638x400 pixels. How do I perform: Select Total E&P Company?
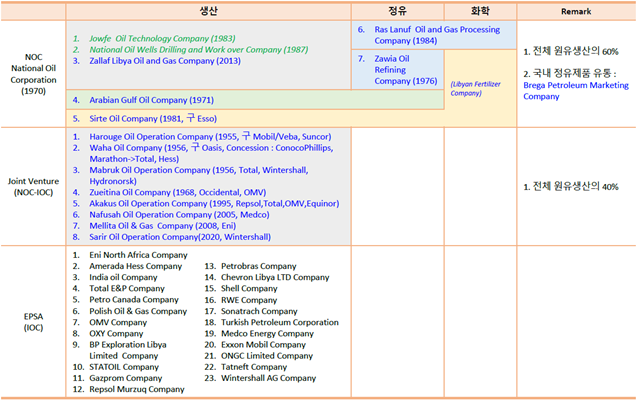click(x=127, y=289)
